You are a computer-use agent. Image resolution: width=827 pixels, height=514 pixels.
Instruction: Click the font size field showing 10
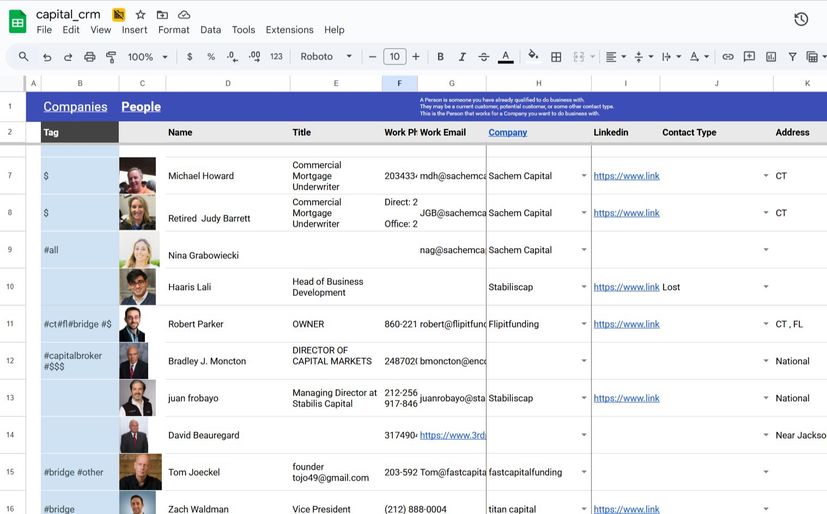[395, 56]
